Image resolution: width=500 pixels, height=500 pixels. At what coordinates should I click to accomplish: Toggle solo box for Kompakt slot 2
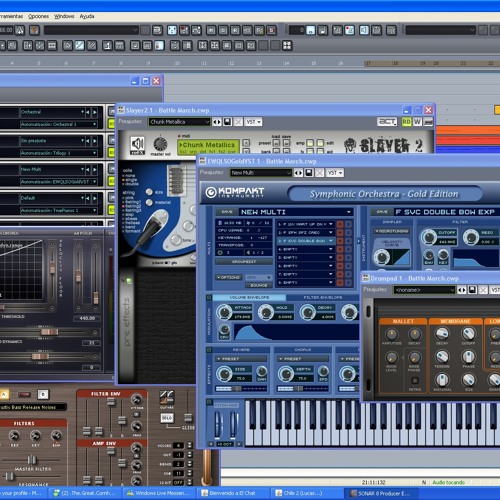(348, 232)
